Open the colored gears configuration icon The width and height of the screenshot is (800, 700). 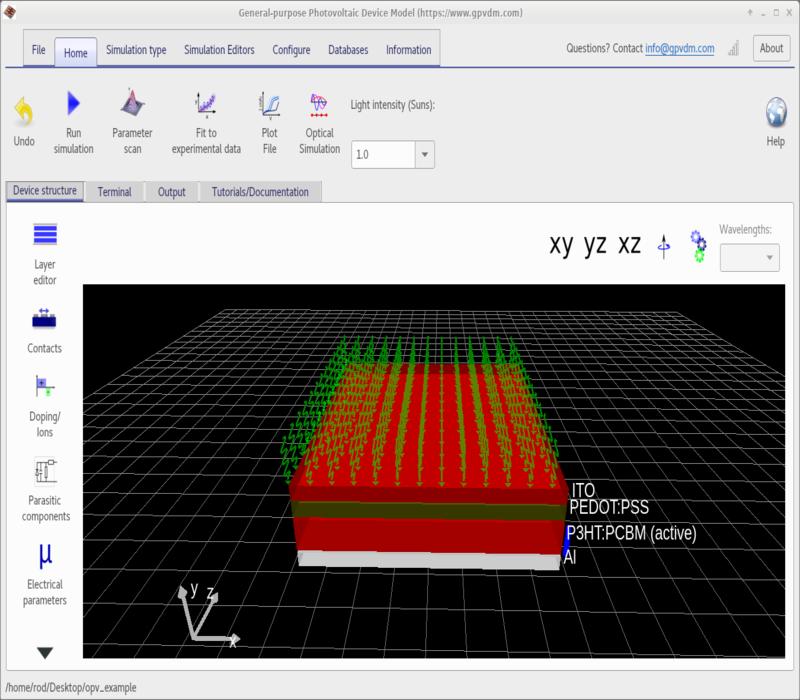(698, 246)
